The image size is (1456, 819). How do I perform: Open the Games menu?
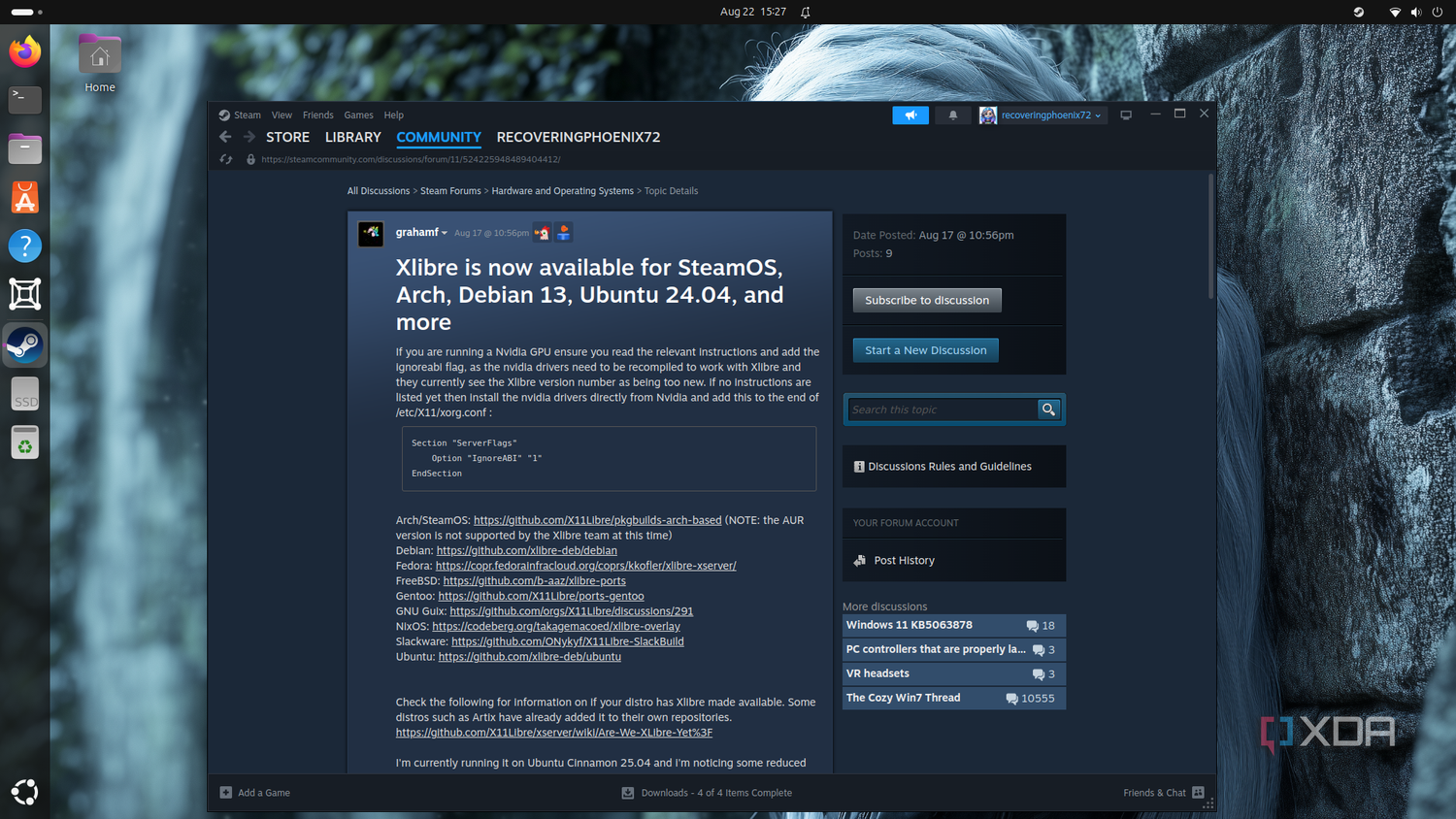tap(358, 115)
